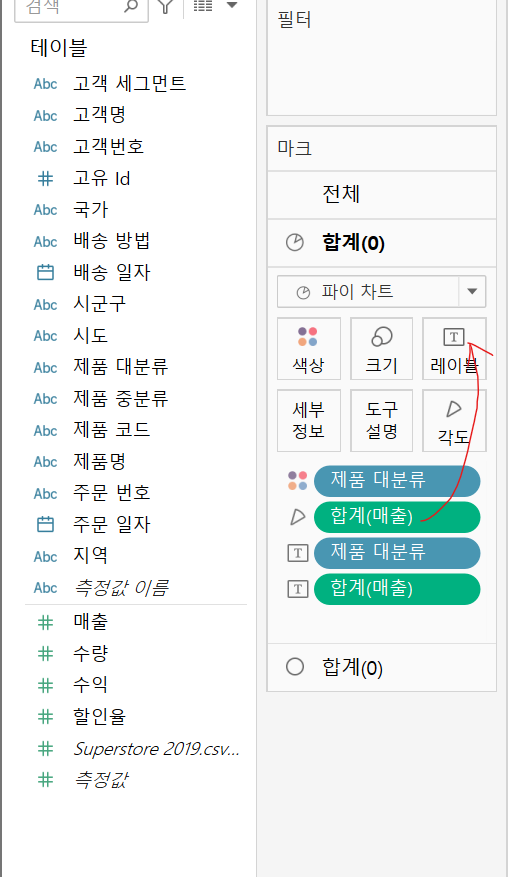Screen dimensions: 511x877
Task: Open the view as list dropdown arrow
Action: tap(231, 6)
